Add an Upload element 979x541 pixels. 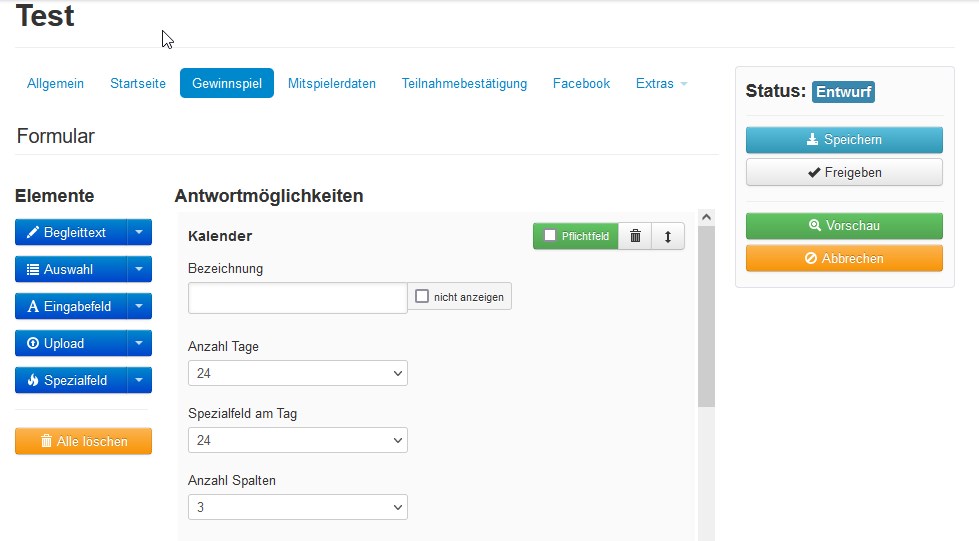(71, 343)
